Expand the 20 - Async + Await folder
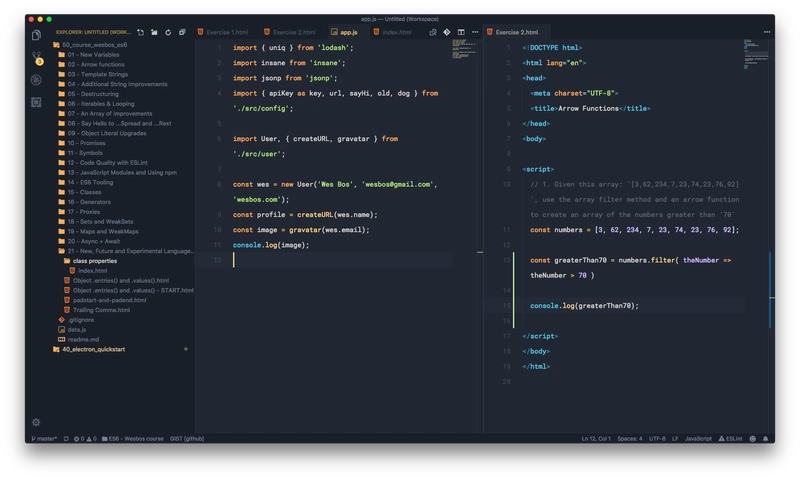This screenshot has height=479, width=800. pos(93,241)
